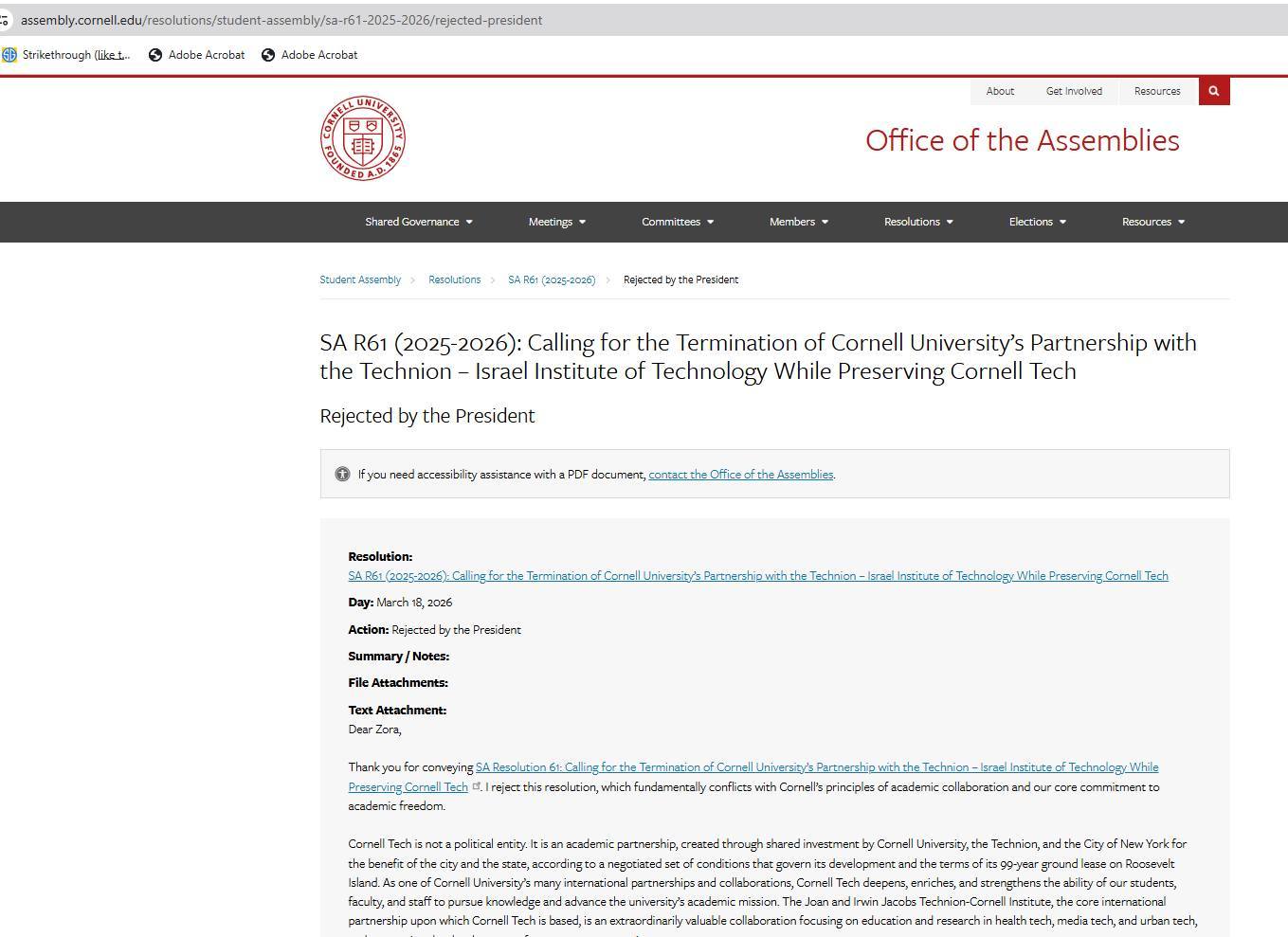Expand the Shared Governance dropdown menu
This screenshot has height=937, width=1288.
tap(418, 222)
